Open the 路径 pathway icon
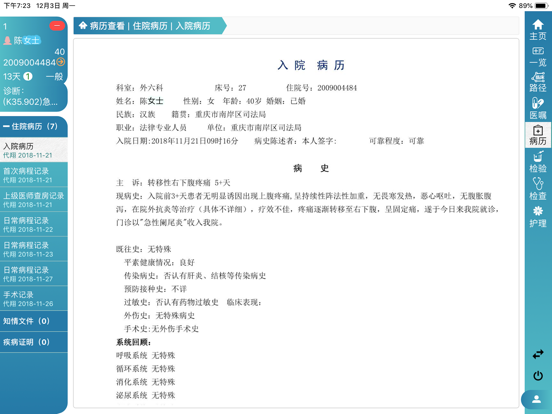This screenshot has width=552, height=414. (538, 82)
